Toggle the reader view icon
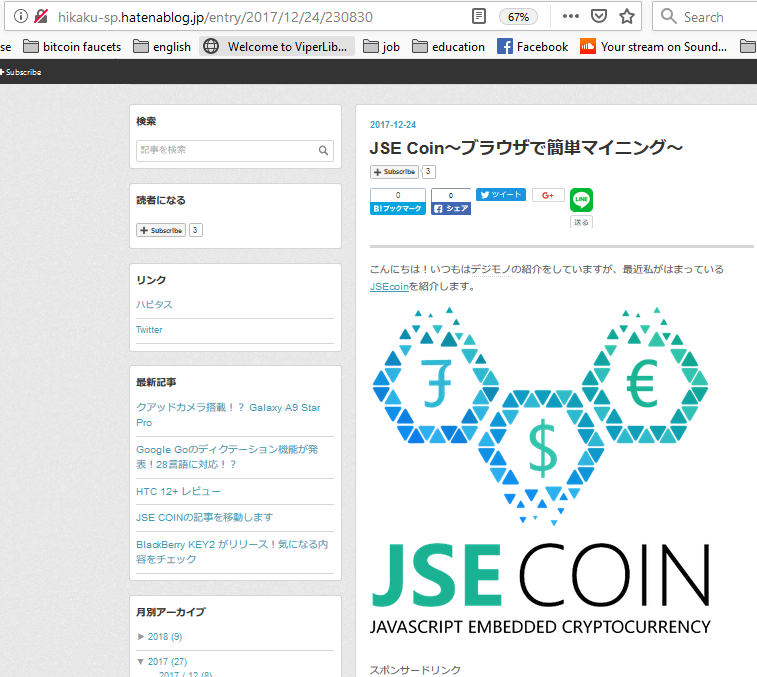757x677 pixels. click(478, 16)
